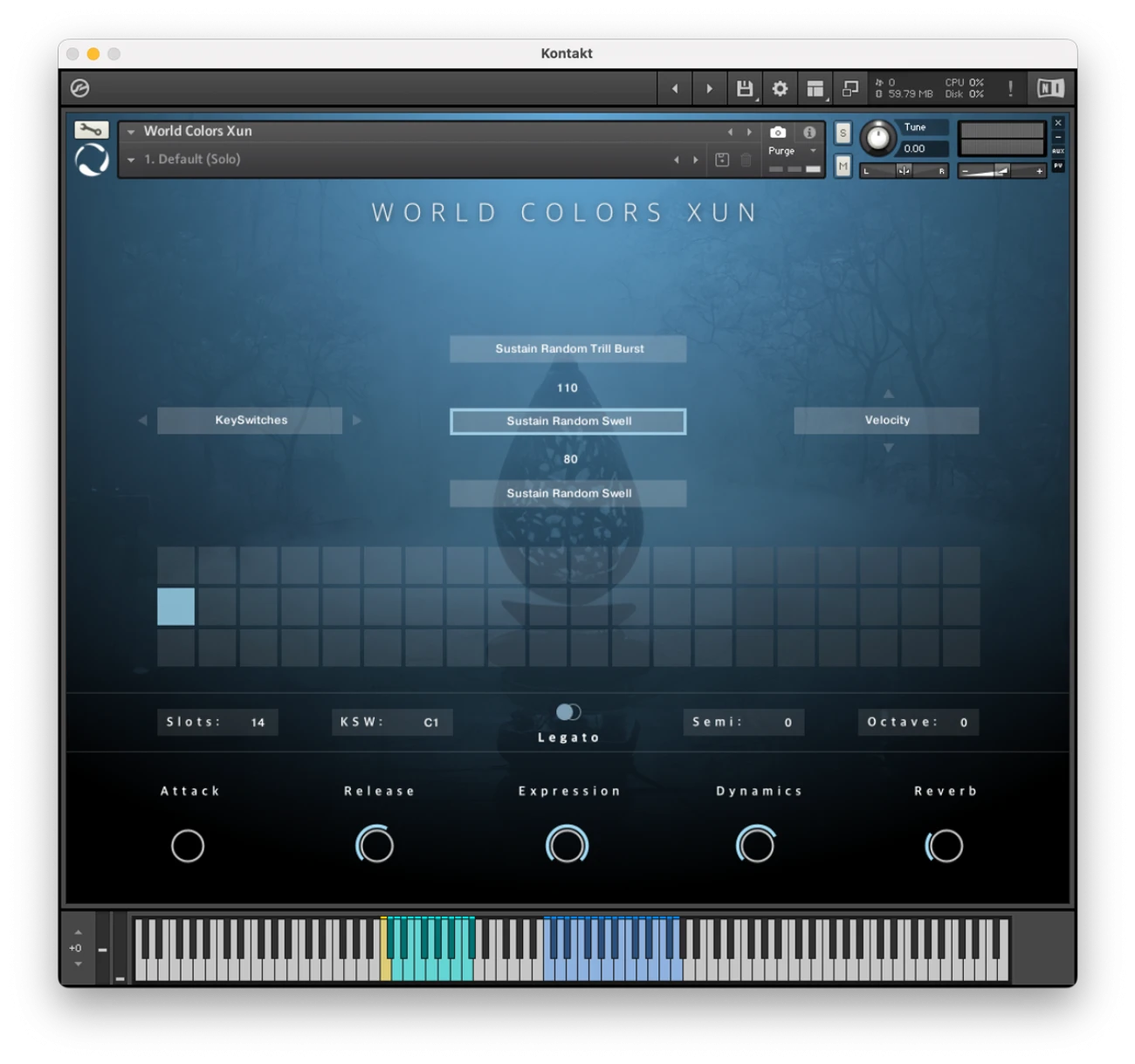Click the Sustain Random Trill Burst button
This screenshot has width=1135, height=1064.
[568, 348]
